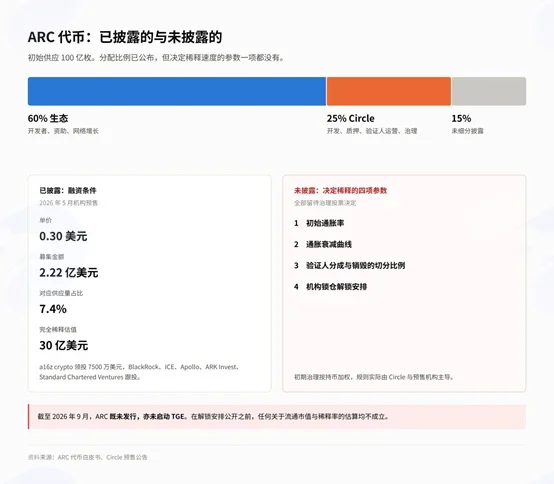Click the '未披露' red card heading
The height and width of the screenshot is (484, 554).
(x=341, y=191)
